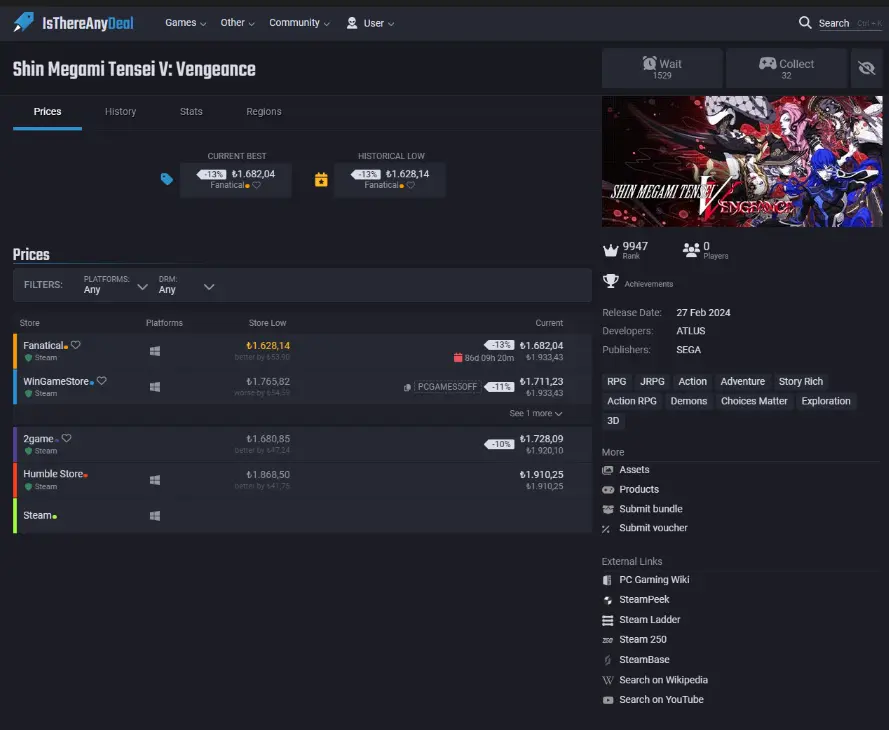The image size is (889, 730).
Task: Click the ₺1.711,23 WinGameStore current price
Action: (x=541, y=381)
